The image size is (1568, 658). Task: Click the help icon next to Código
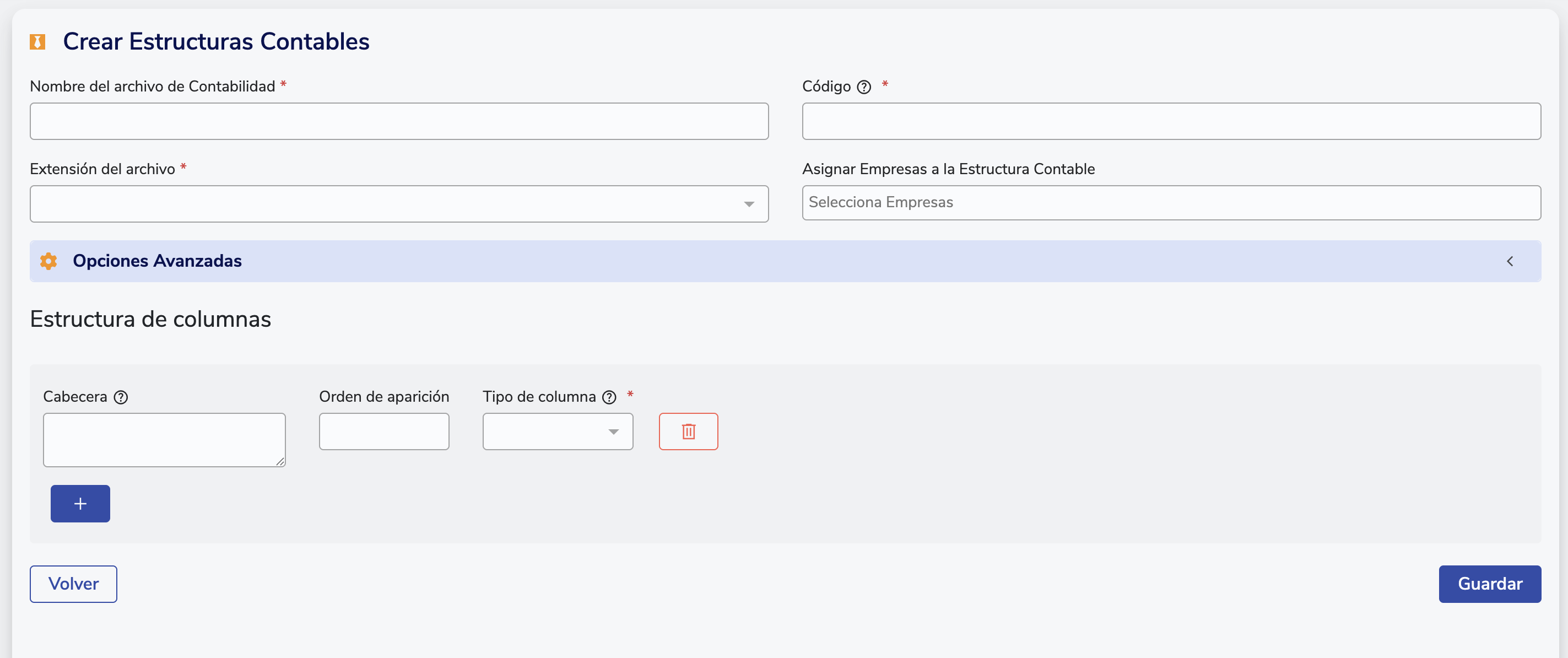tap(864, 87)
